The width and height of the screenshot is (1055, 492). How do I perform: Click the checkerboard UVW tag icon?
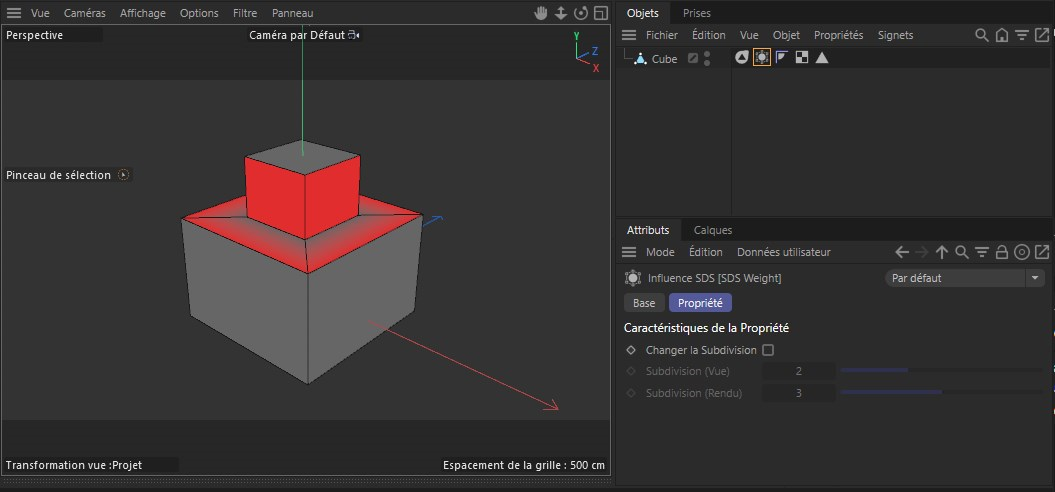[x=801, y=58]
